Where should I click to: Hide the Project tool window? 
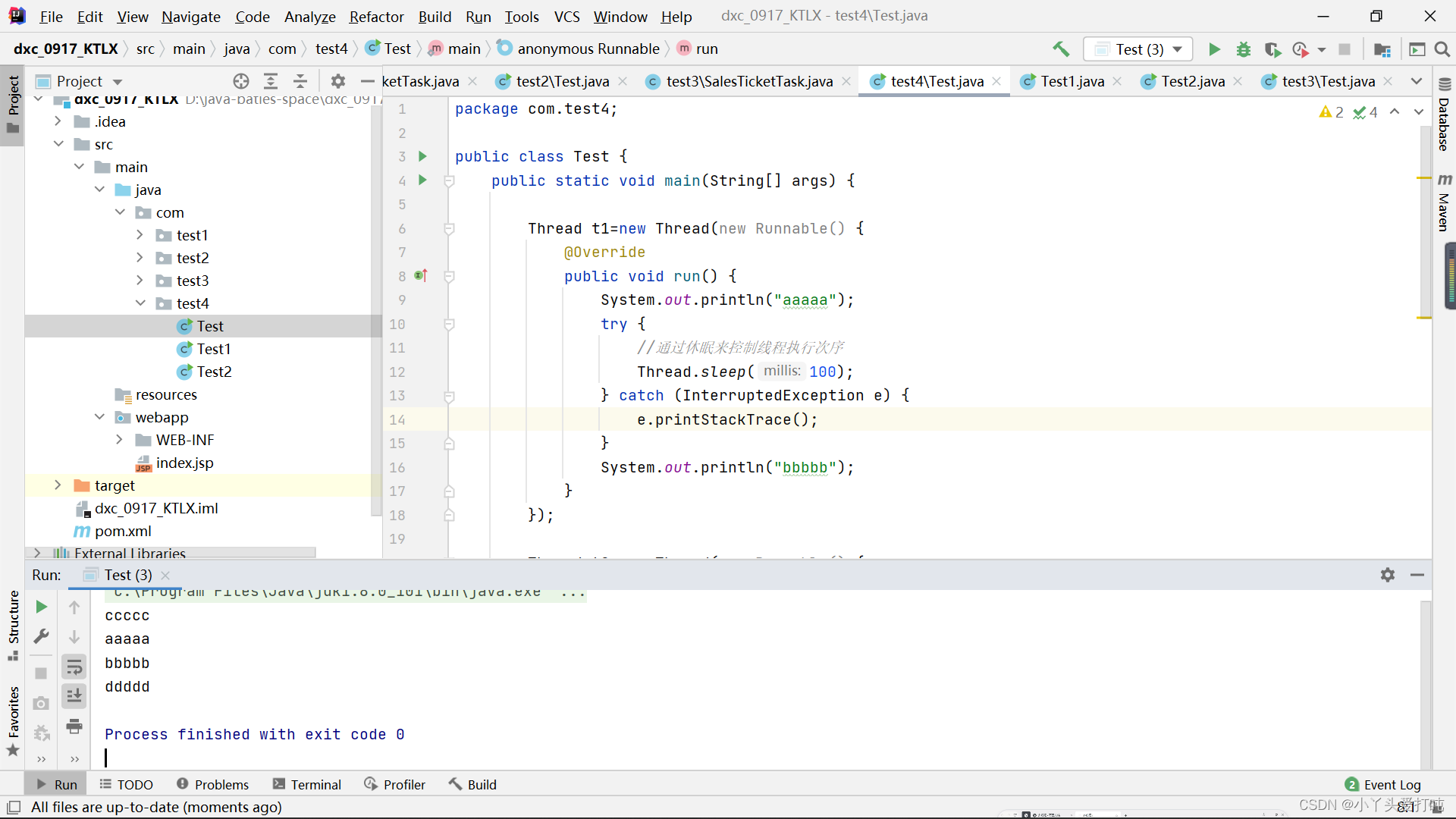coord(368,81)
